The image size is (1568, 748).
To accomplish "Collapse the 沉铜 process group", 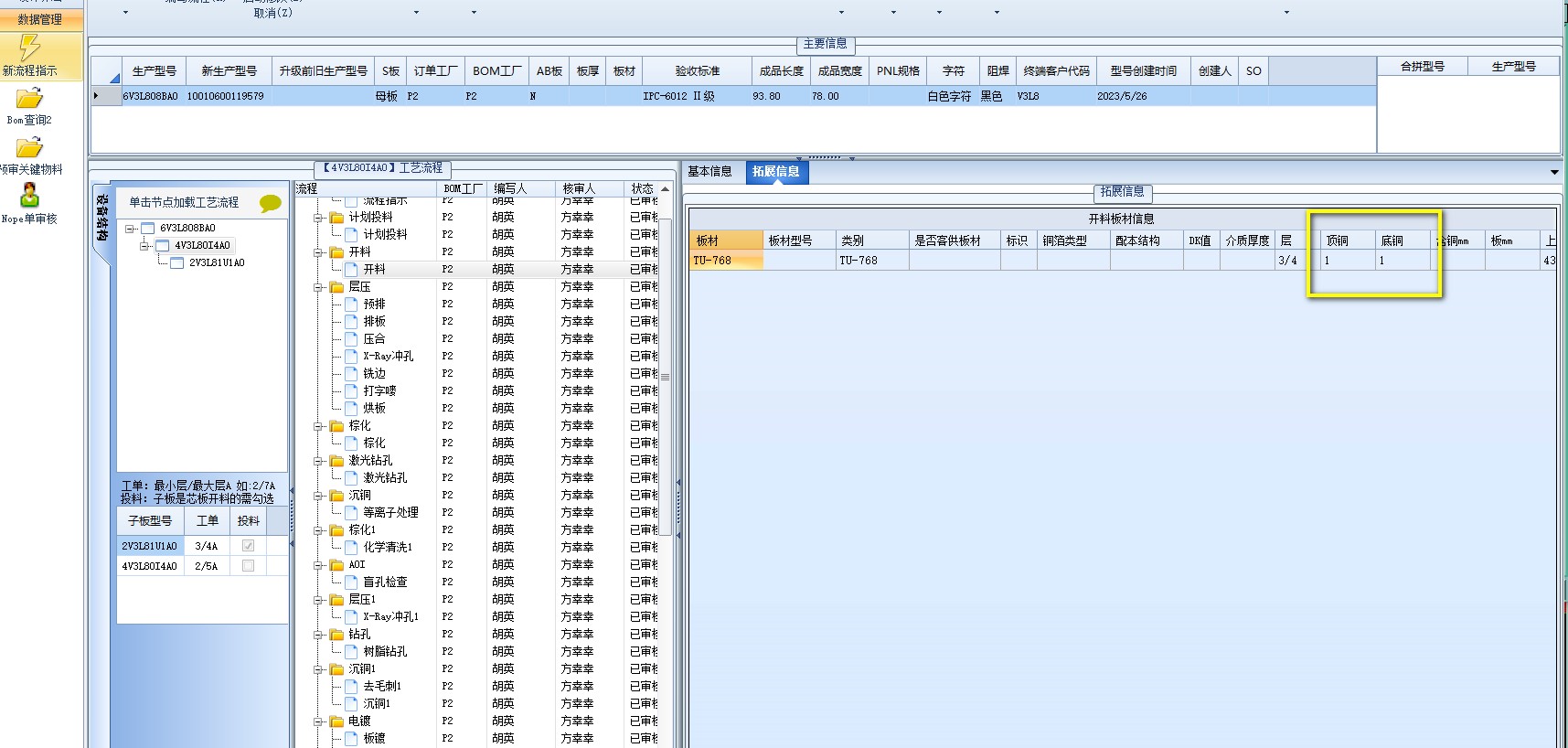I will (x=318, y=497).
